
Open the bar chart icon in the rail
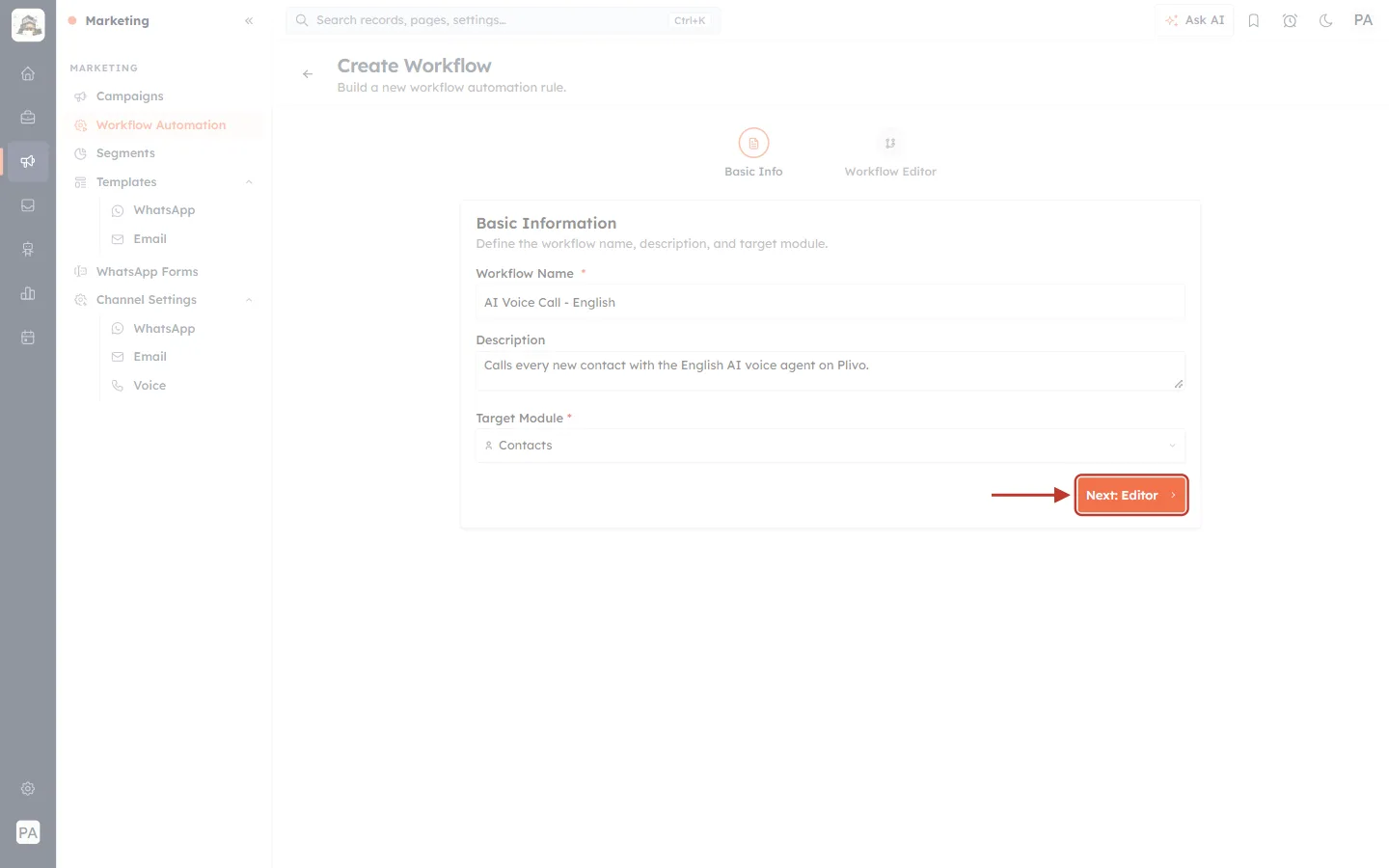[x=28, y=293]
